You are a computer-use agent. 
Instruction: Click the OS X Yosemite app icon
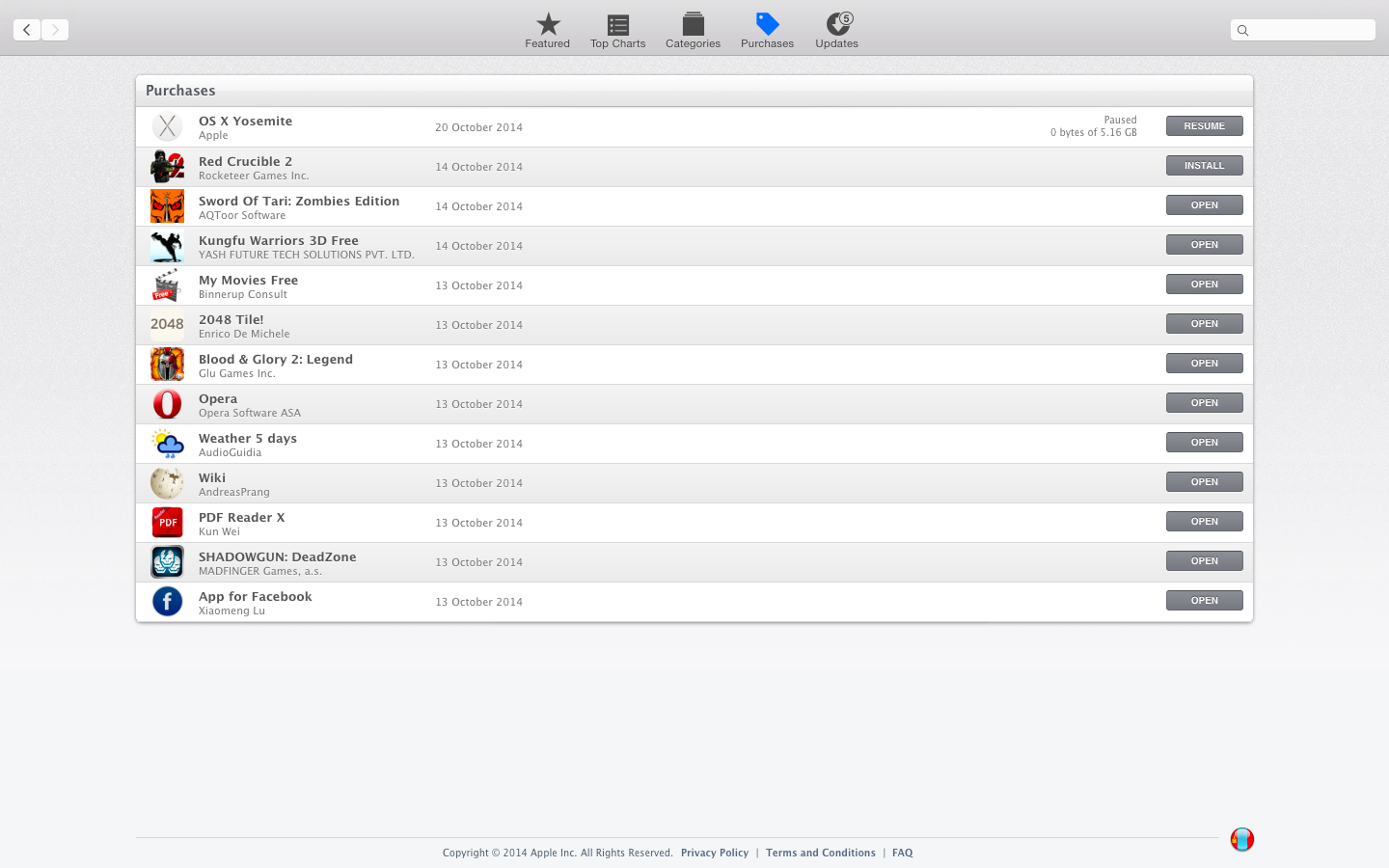[167, 126]
